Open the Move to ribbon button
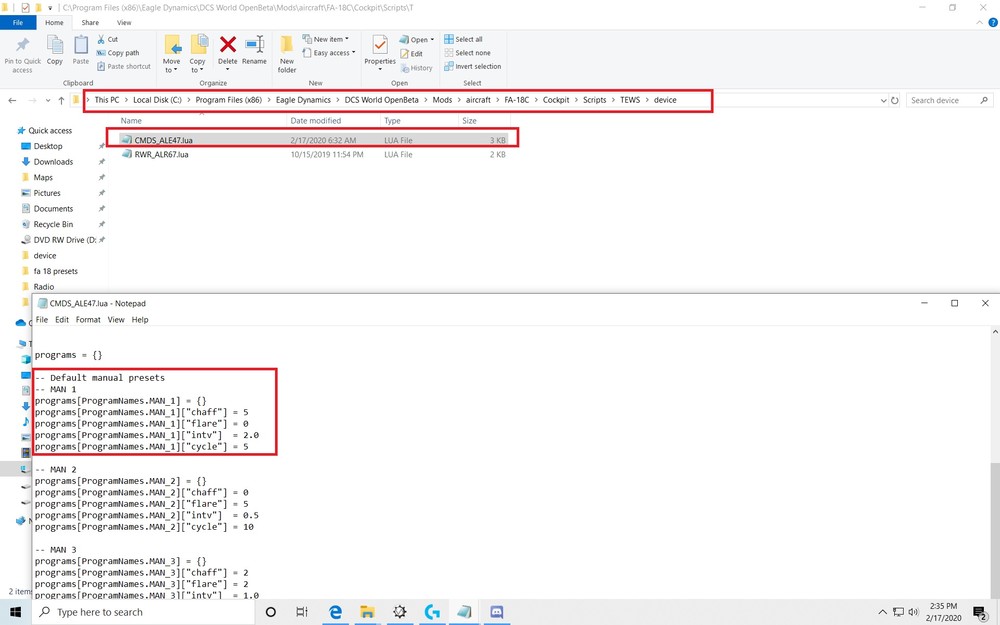This screenshot has width=1000, height=625. coord(172,53)
